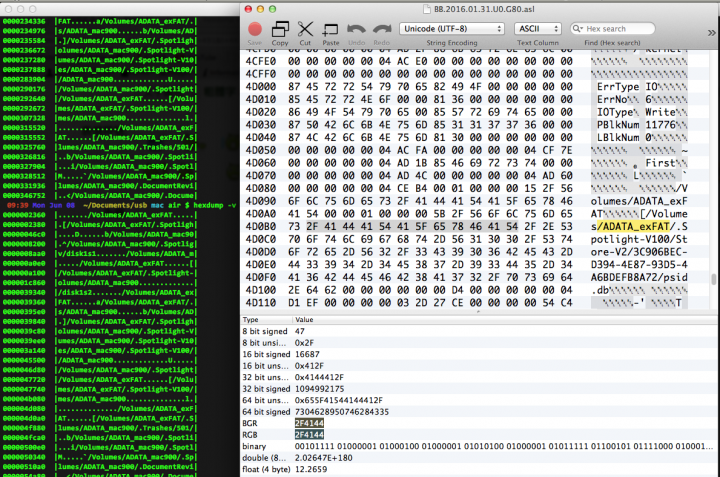Screen dimensions: 720x477
Task: Click the Type column header
Action: [x=250, y=320]
